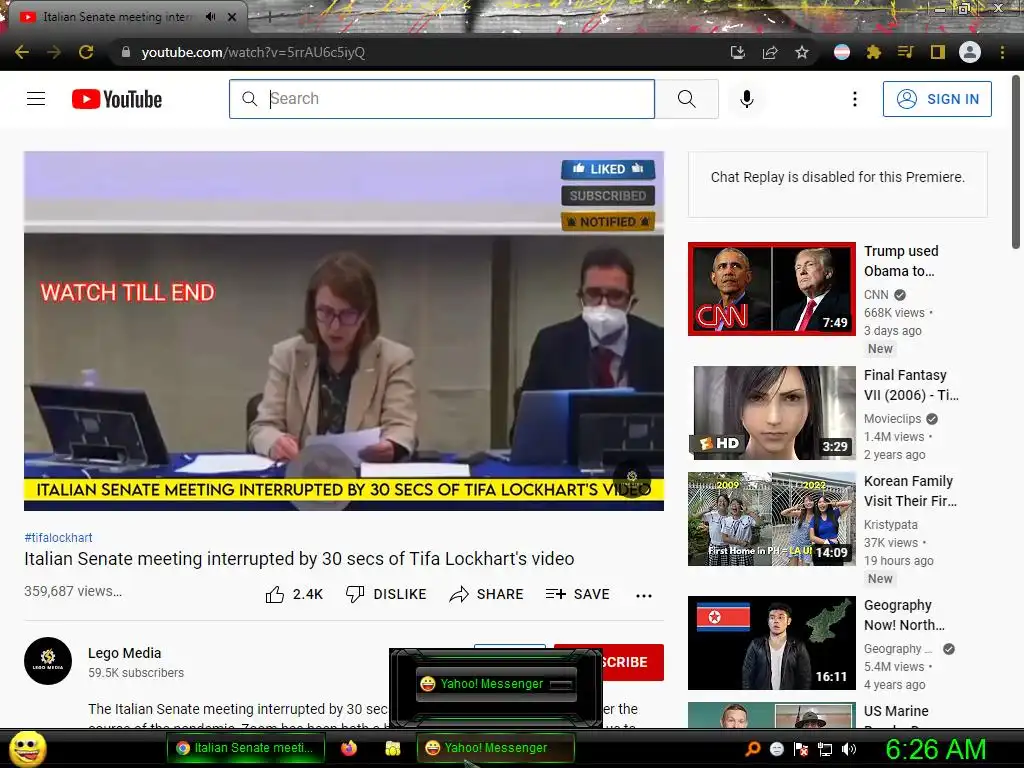
Task: Open the Chrome profile avatar
Action: pyautogui.click(x=970, y=52)
